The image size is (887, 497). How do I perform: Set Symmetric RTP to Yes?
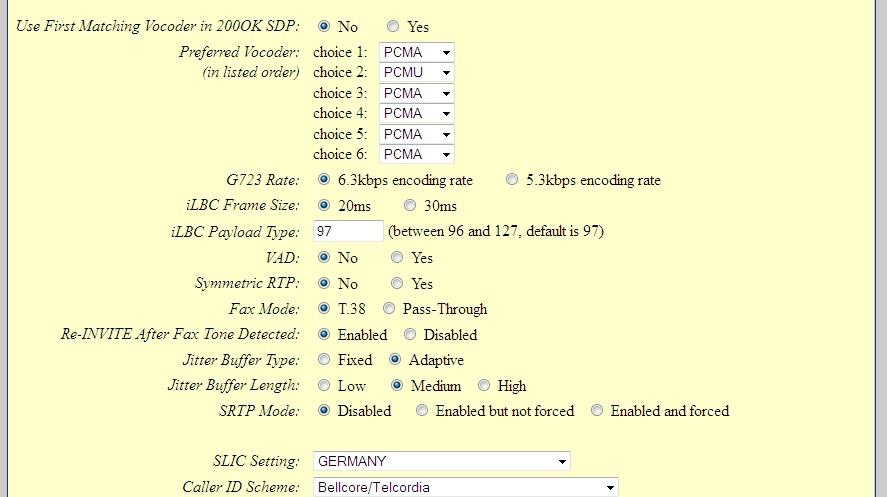[x=397, y=283]
